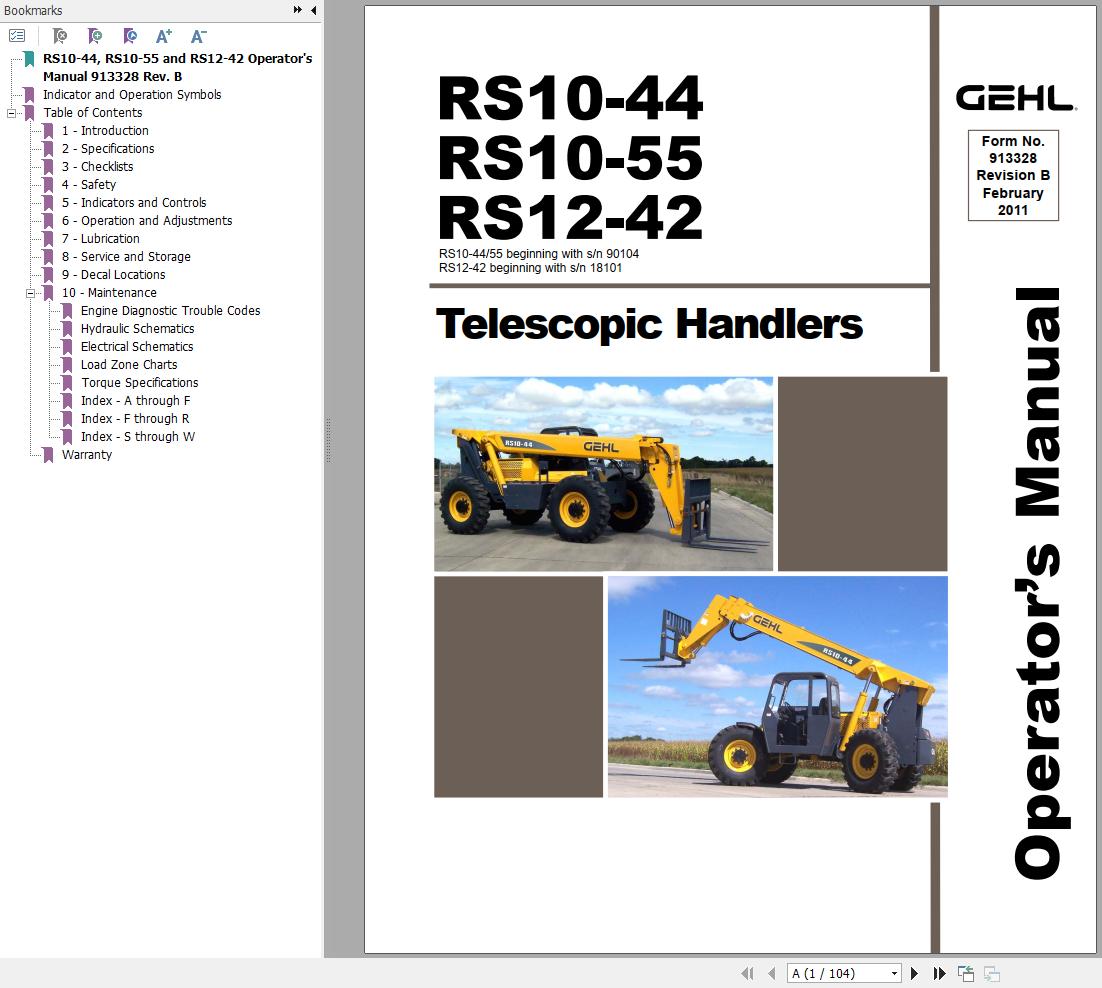Click the bookmark icon beside Electrical Schematics

pyautogui.click(x=67, y=347)
